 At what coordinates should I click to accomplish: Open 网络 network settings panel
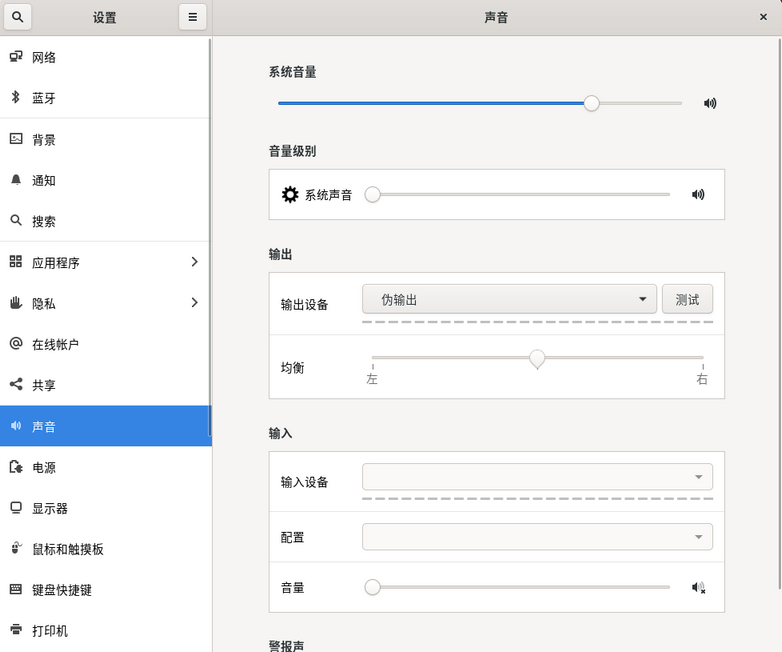pyautogui.click(x=44, y=57)
